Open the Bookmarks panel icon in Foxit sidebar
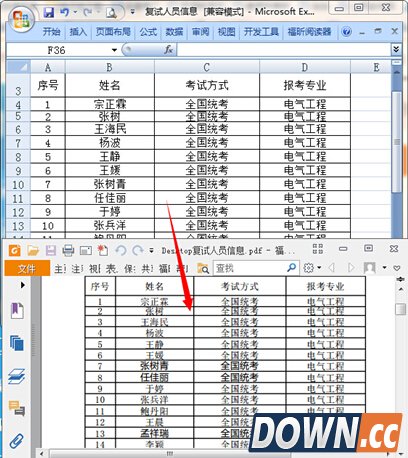 [x=17, y=310]
